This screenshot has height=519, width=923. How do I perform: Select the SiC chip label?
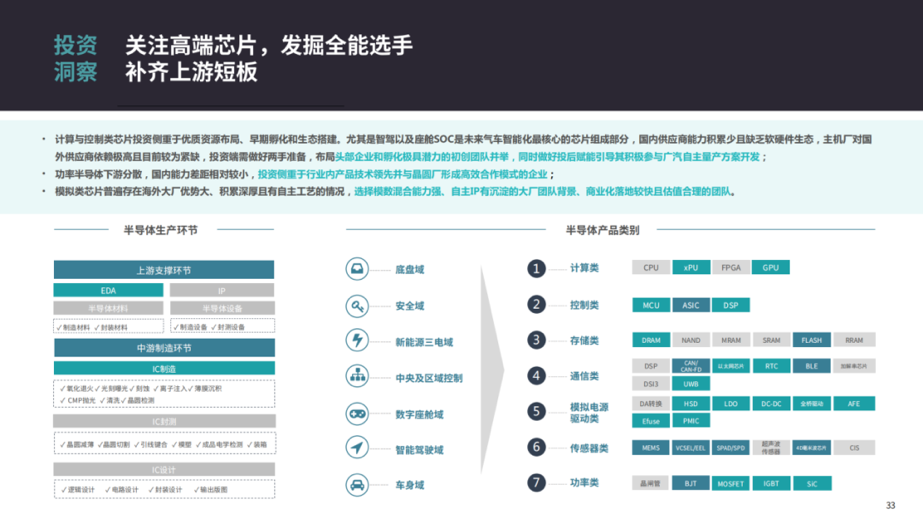pos(812,484)
